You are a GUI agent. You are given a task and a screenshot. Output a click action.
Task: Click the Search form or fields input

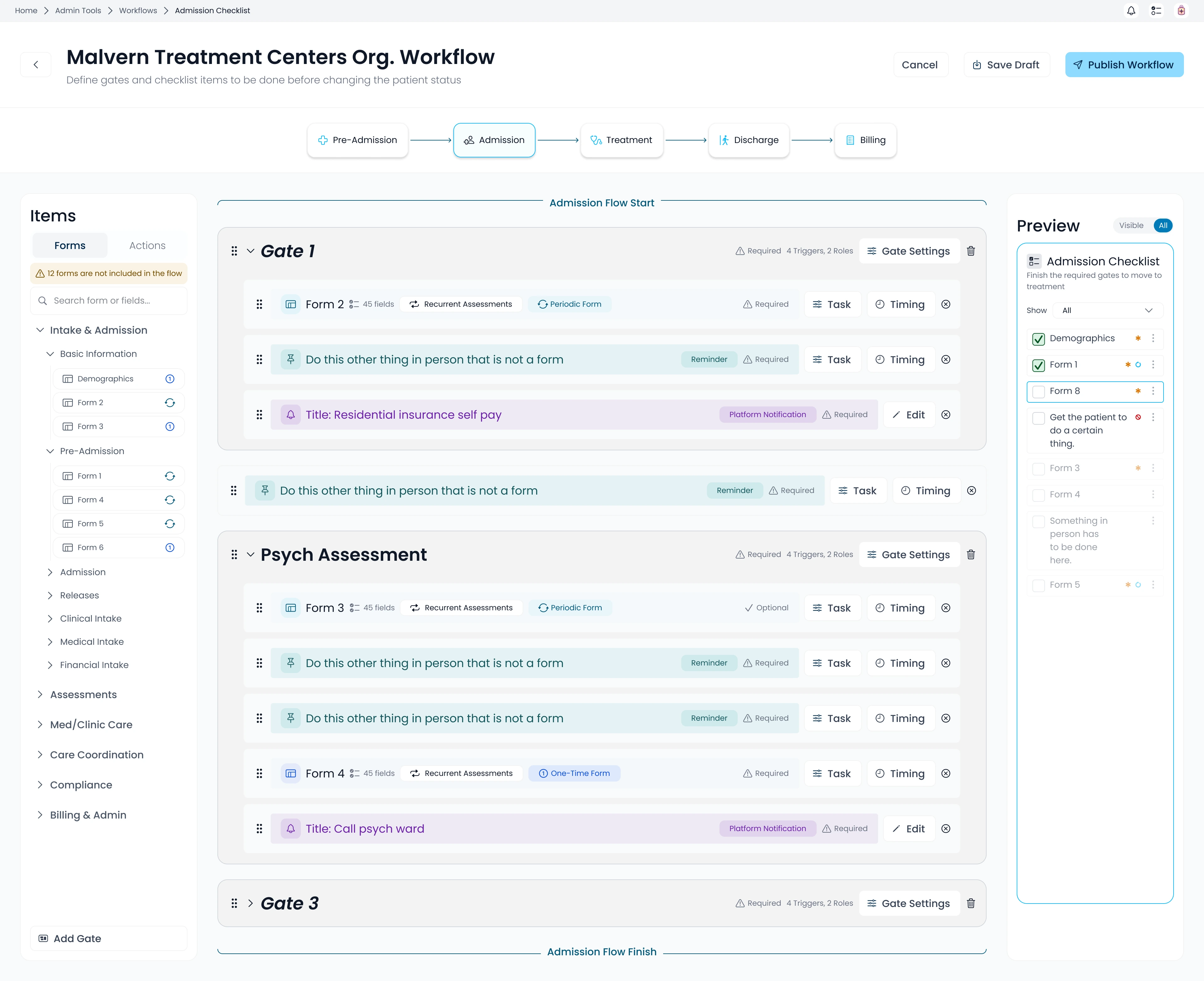(x=108, y=301)
